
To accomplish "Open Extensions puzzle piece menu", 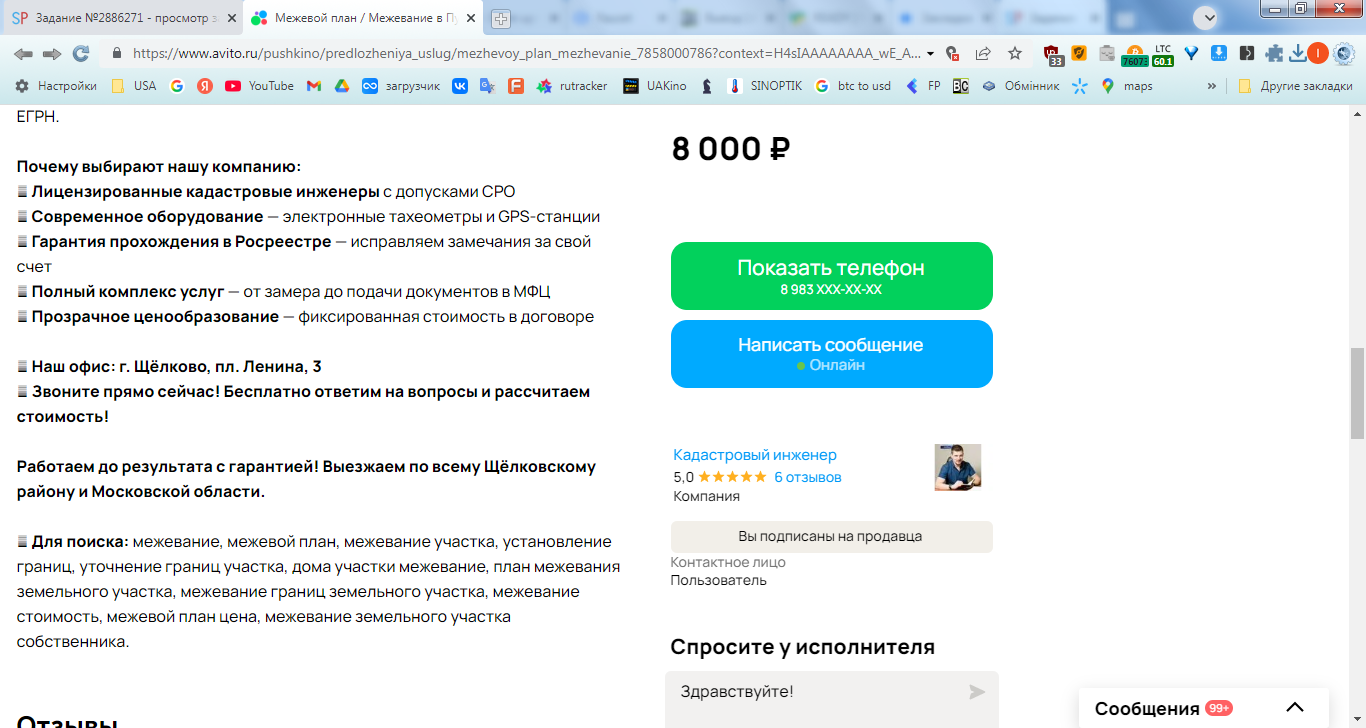I will click(x=1274, y=53).
